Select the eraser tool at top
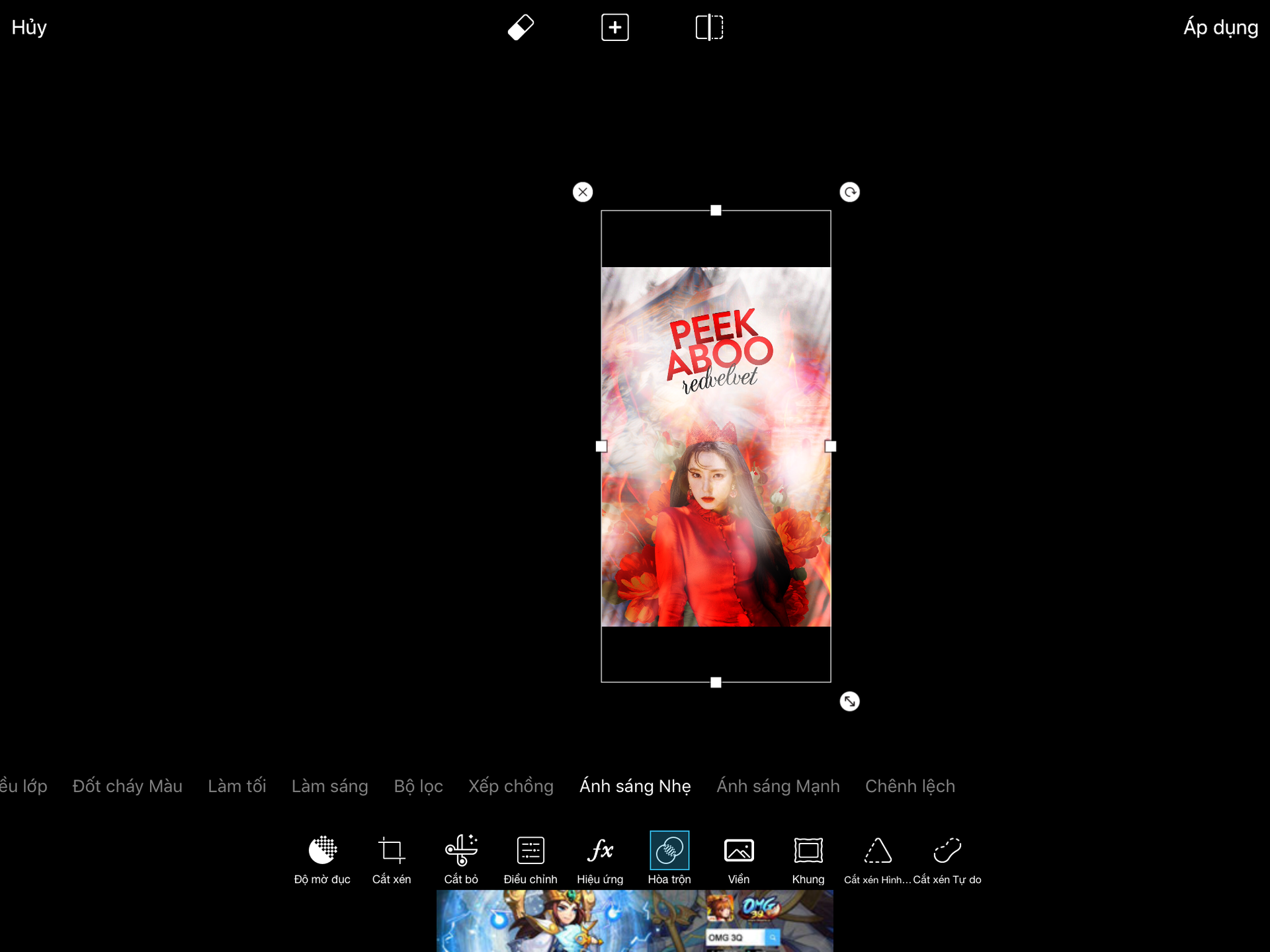The width and height of the screenshot is (1270, 952). coord(521,28)
